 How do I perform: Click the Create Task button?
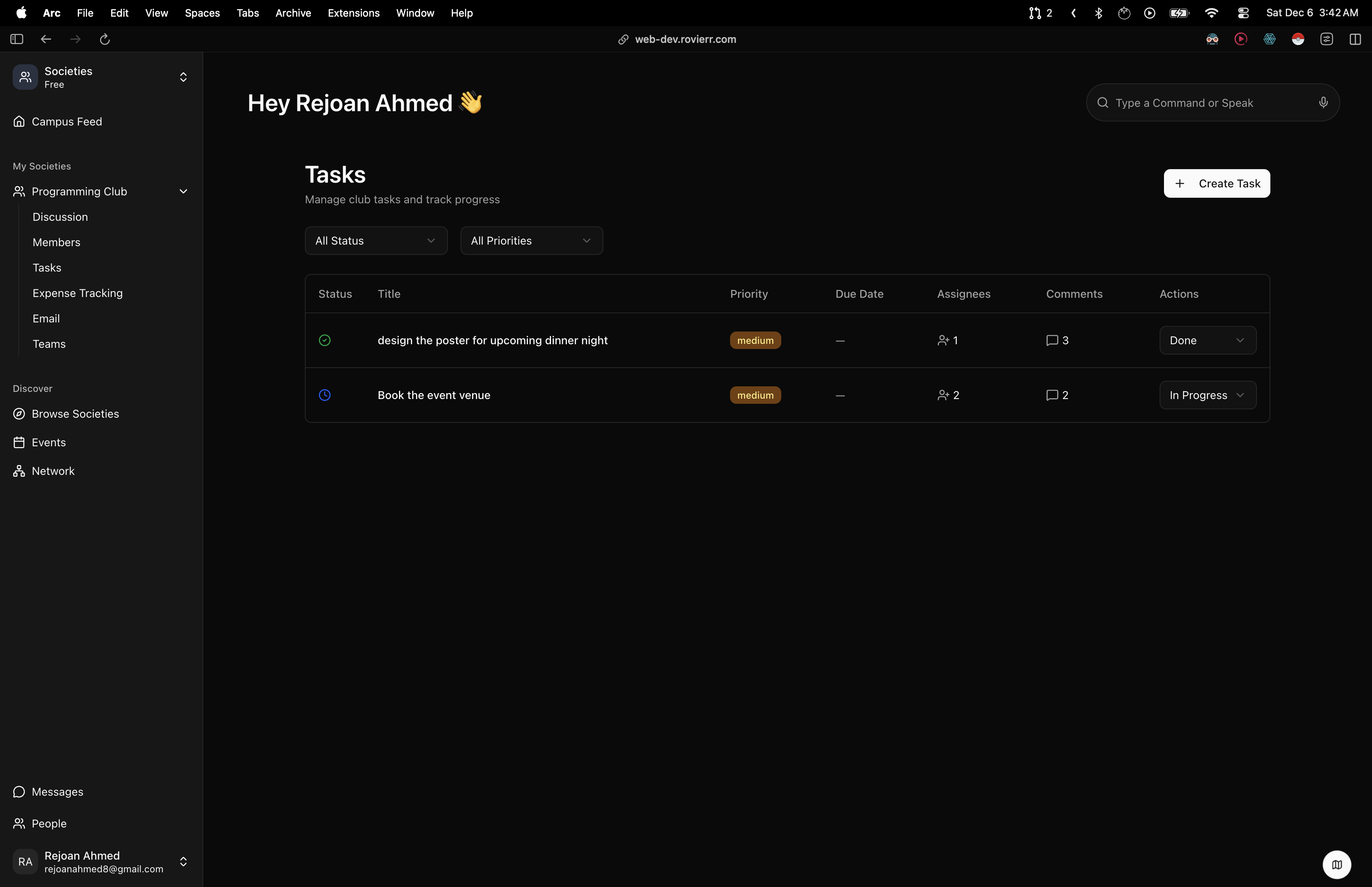tap(1216, 183)
